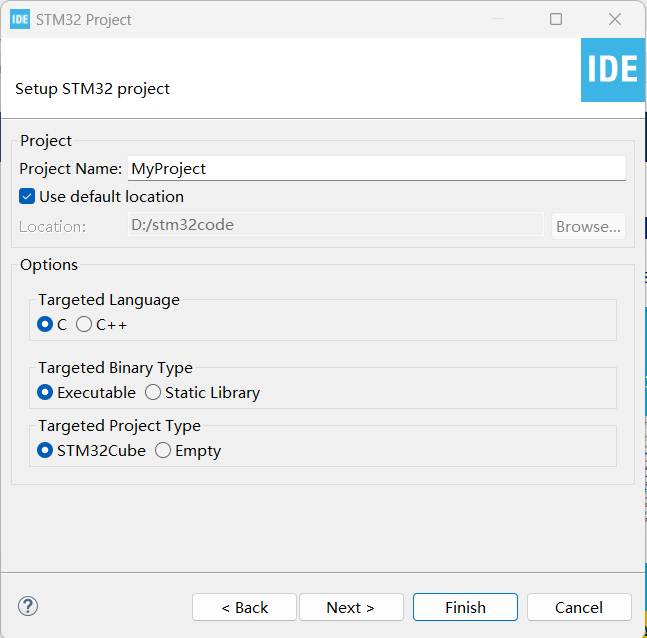The width and height of the screenshot is (647, 638).
Task: Click the Targeted Language group label
Action: (x=109, y=300)
